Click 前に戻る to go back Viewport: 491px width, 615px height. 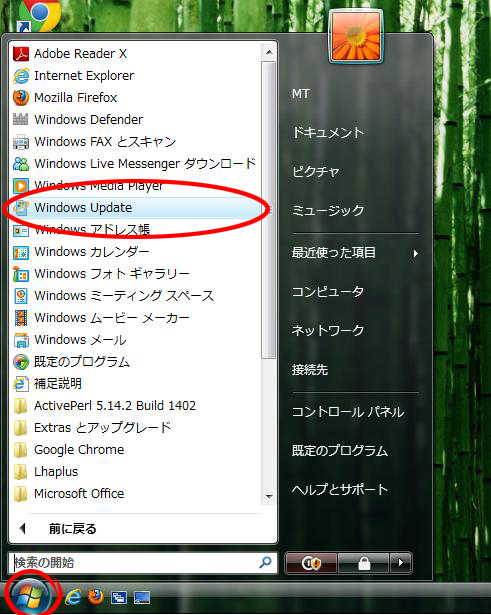73,529
